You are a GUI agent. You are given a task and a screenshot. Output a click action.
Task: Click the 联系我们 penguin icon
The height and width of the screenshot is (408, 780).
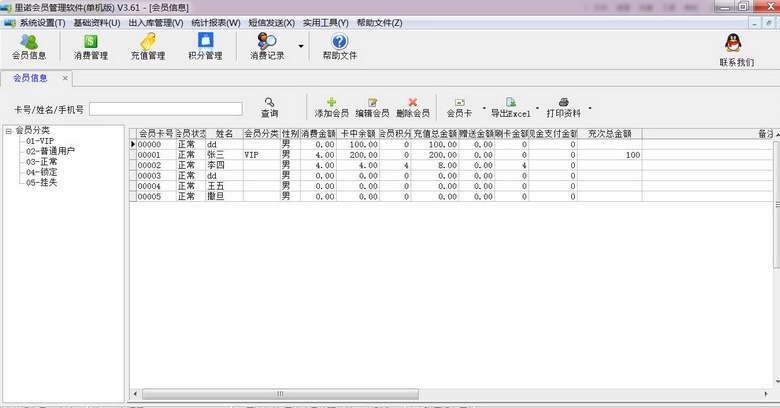click(733, 43)
